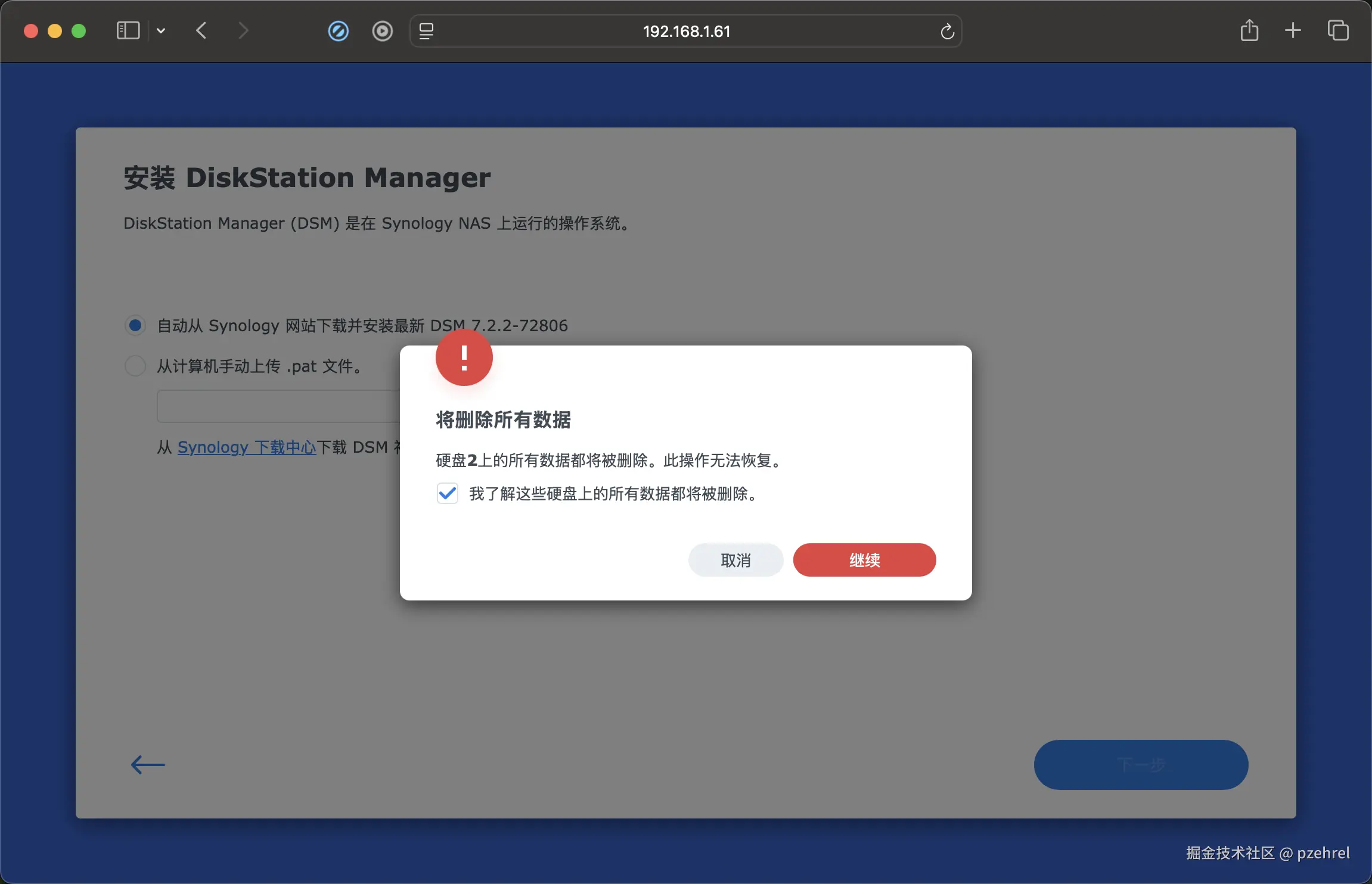Select automatic DSM 7.2.2-72806 download radio
Screen dimensions: 1372x884
click(135, 325)
